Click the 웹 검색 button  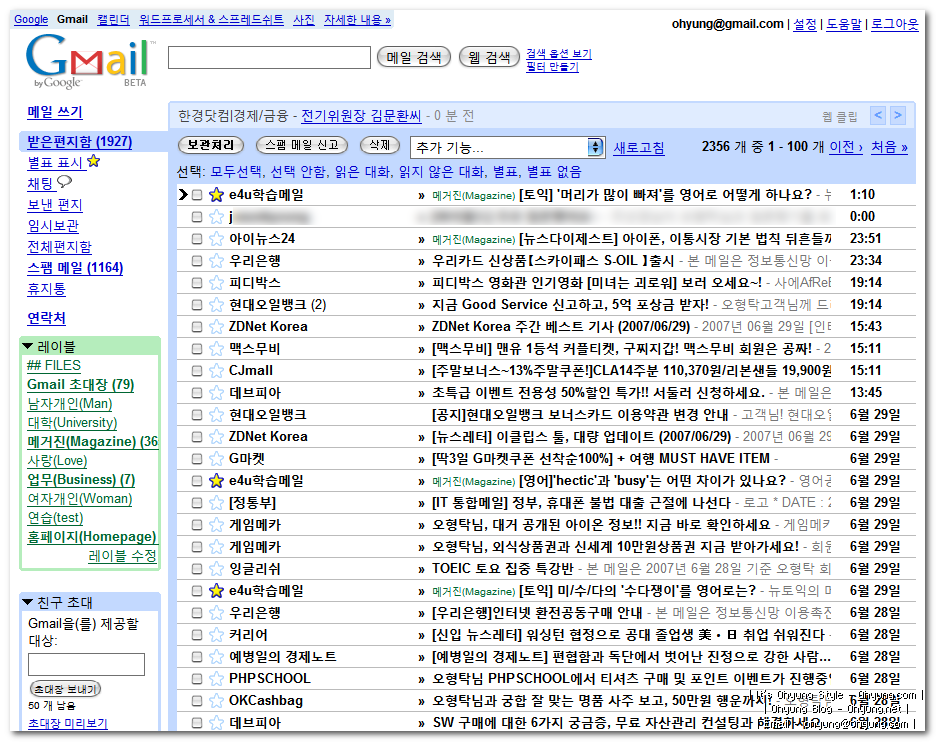click(x=489, y=57)
